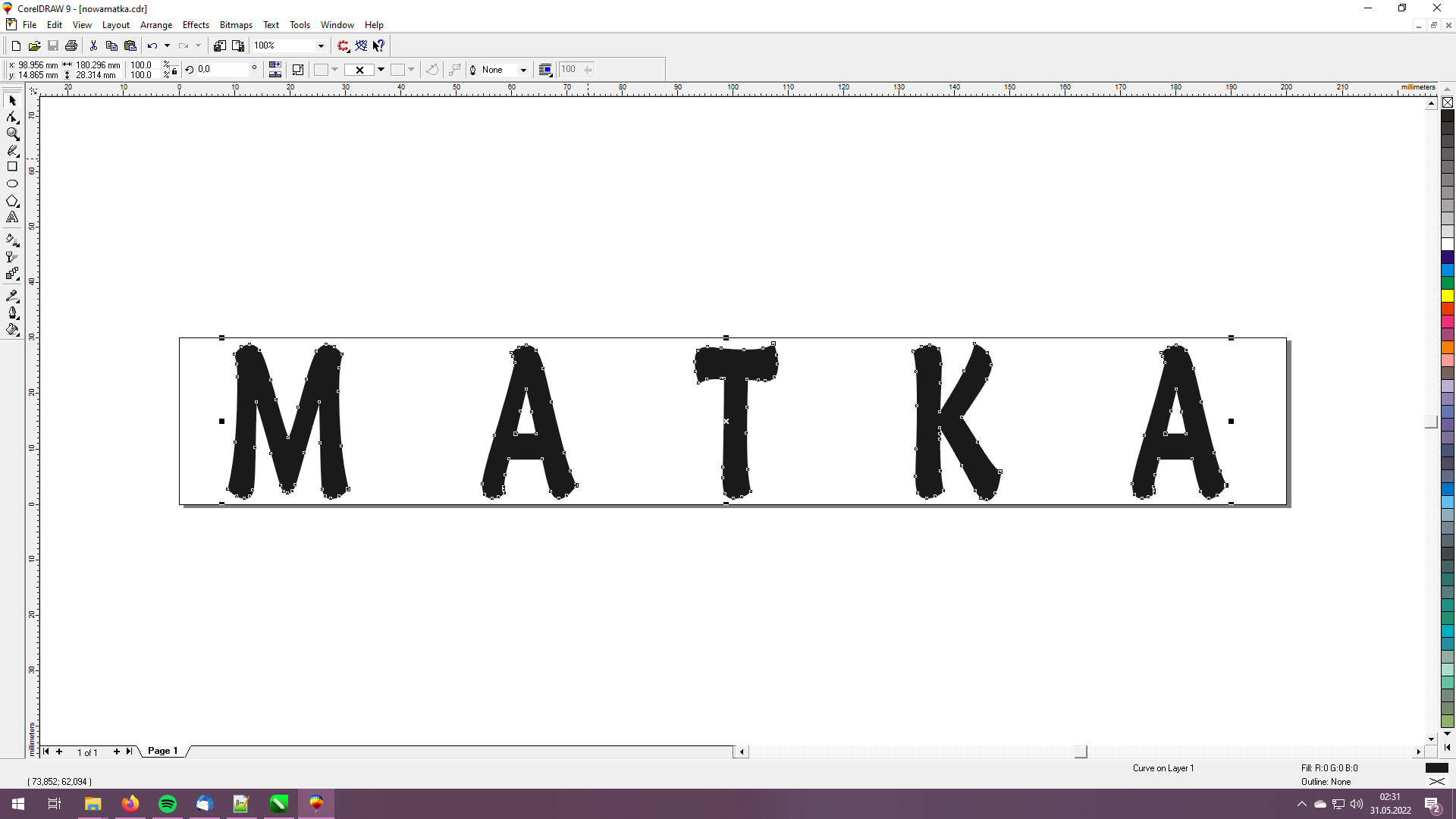
Task: Click the Import icon in the toolbar
Action: [219, 45]
